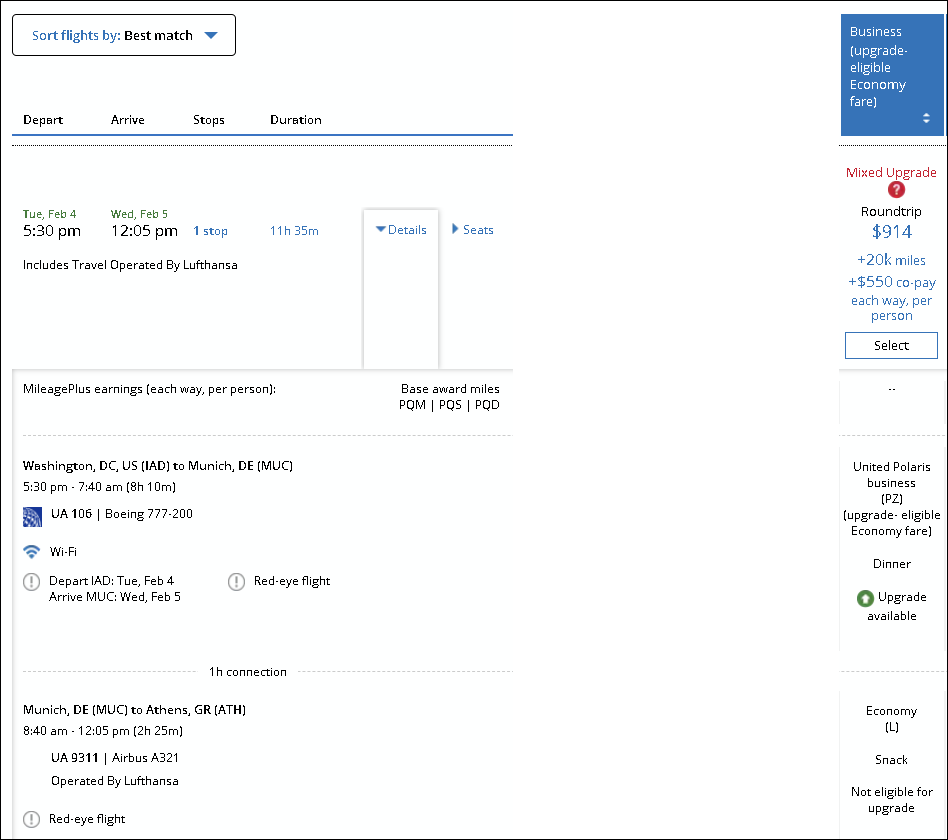Click the $914 price
948x840 pixels.
pyautogui.click(x=892, y=232)
